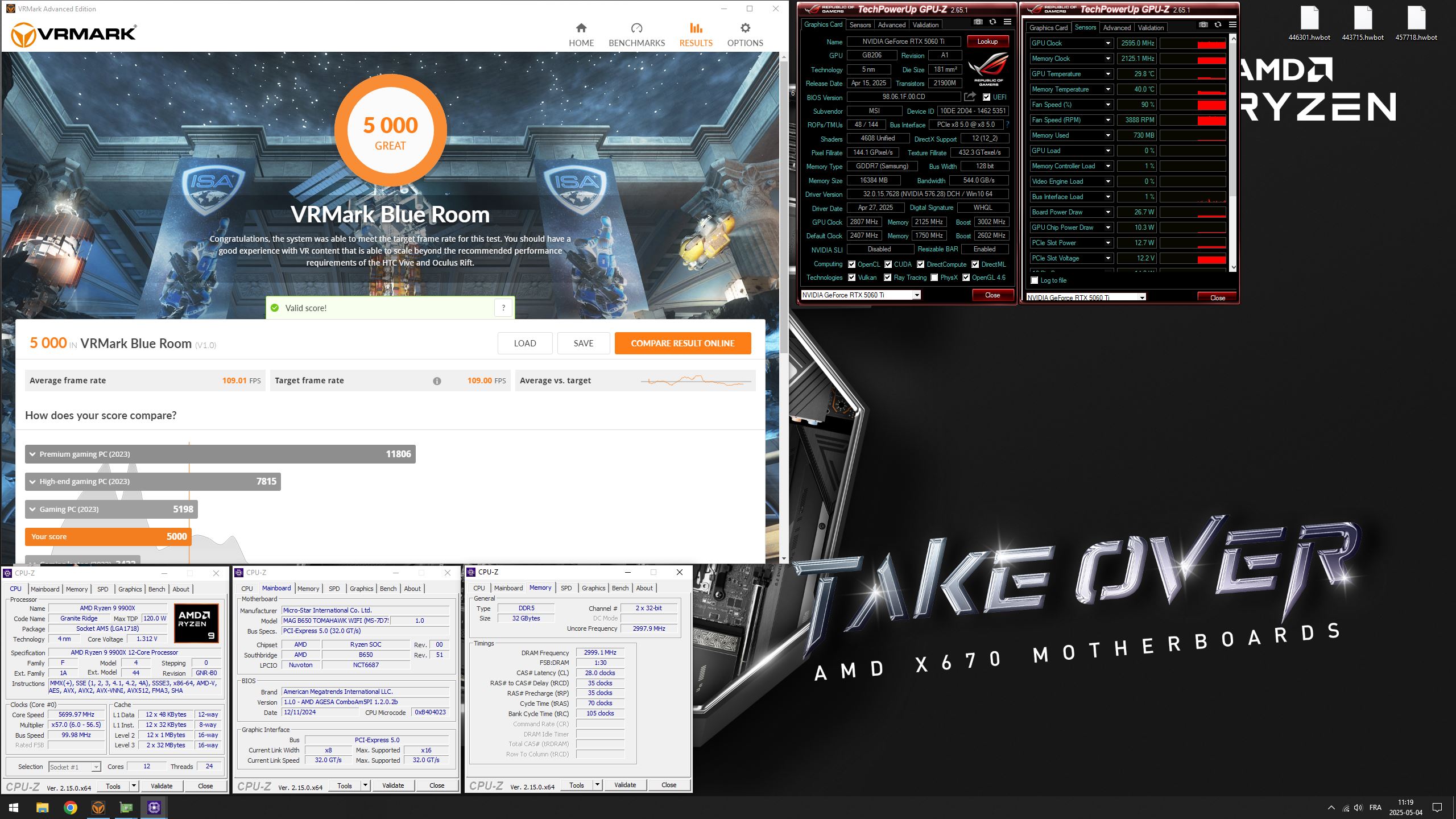Image resolution: width=1456 pixels, height=819 pixels.
Task: Toggle PhysX checkbox in GPU-Z
Action: coord(934,278)
